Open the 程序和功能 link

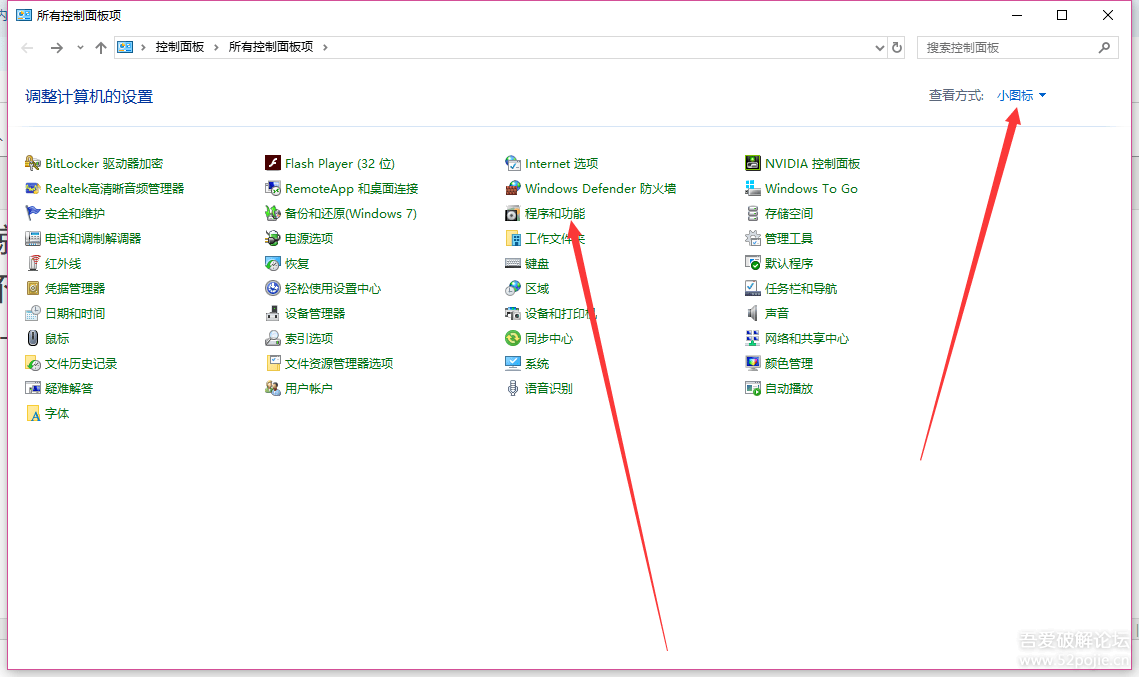555,214
